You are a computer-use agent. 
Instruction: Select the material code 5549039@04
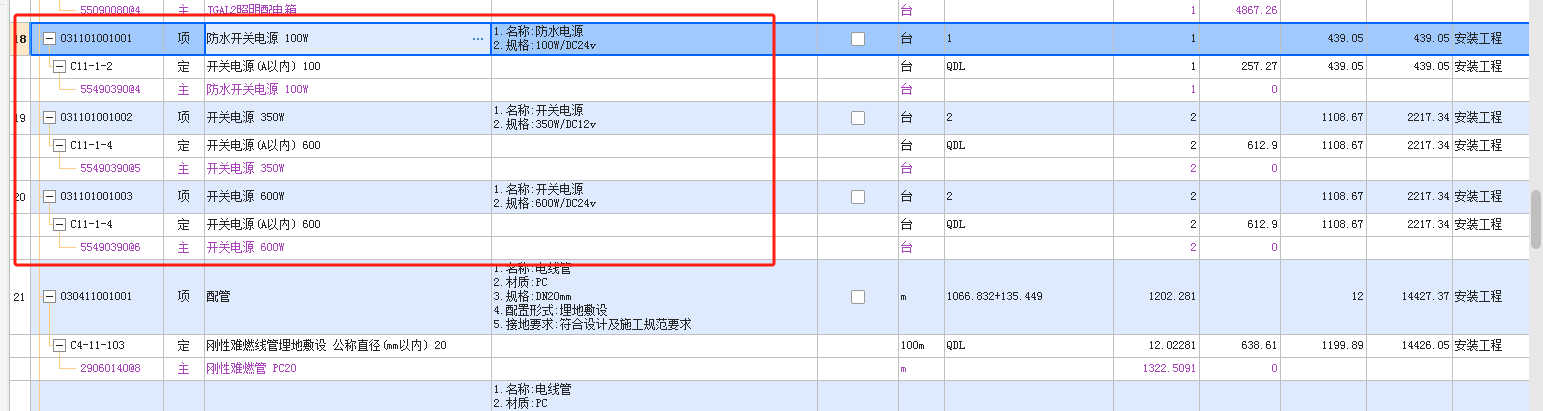[110, 90]
